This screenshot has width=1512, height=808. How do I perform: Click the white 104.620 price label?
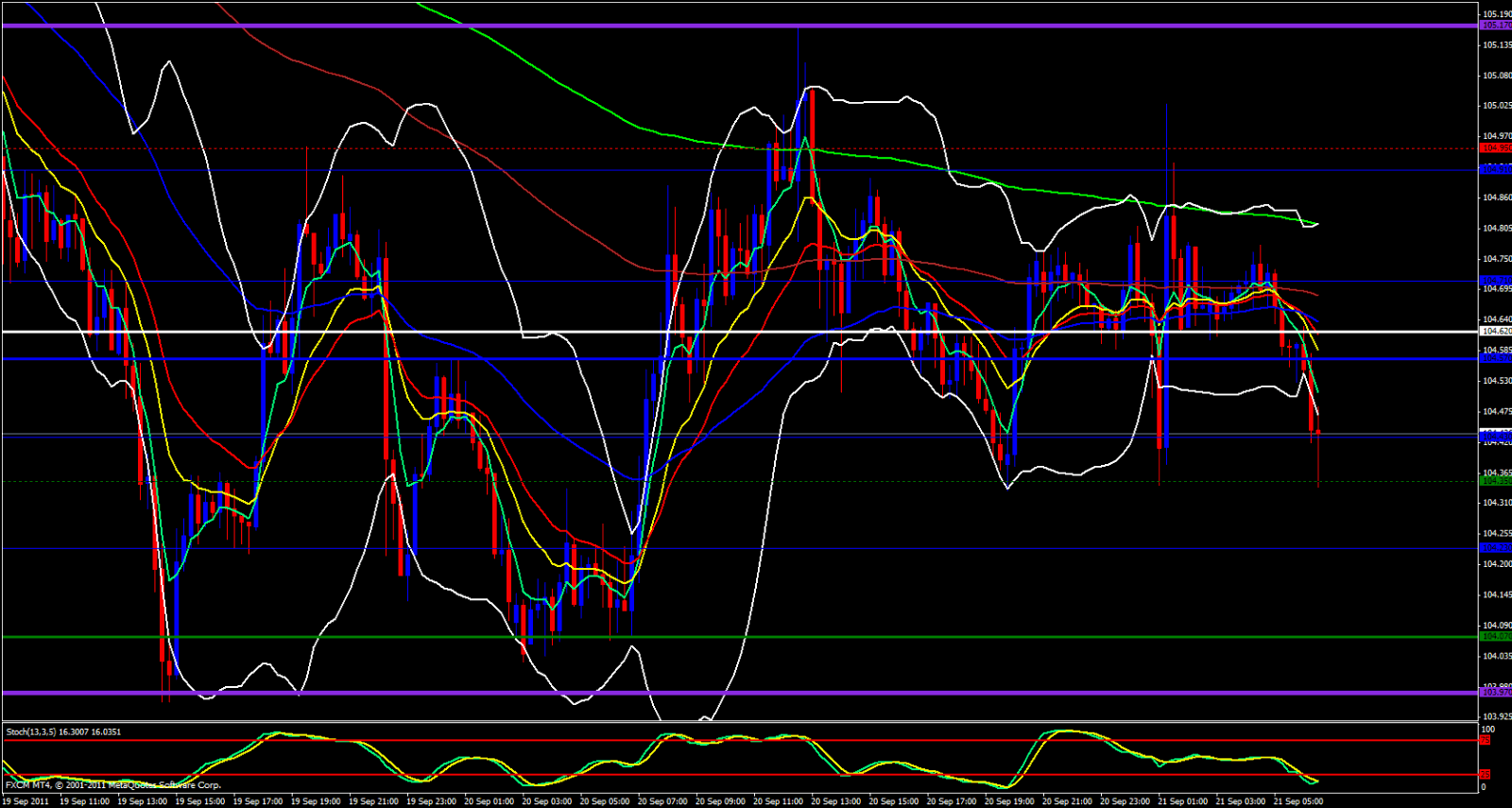tap(1495, 332)
